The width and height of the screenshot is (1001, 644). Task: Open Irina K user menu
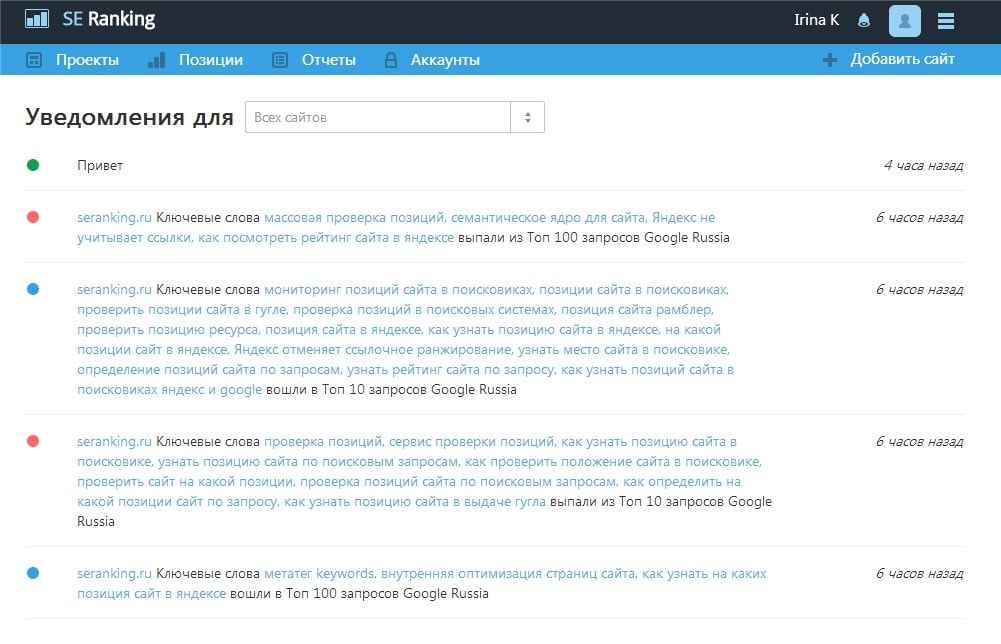[816, 20]
